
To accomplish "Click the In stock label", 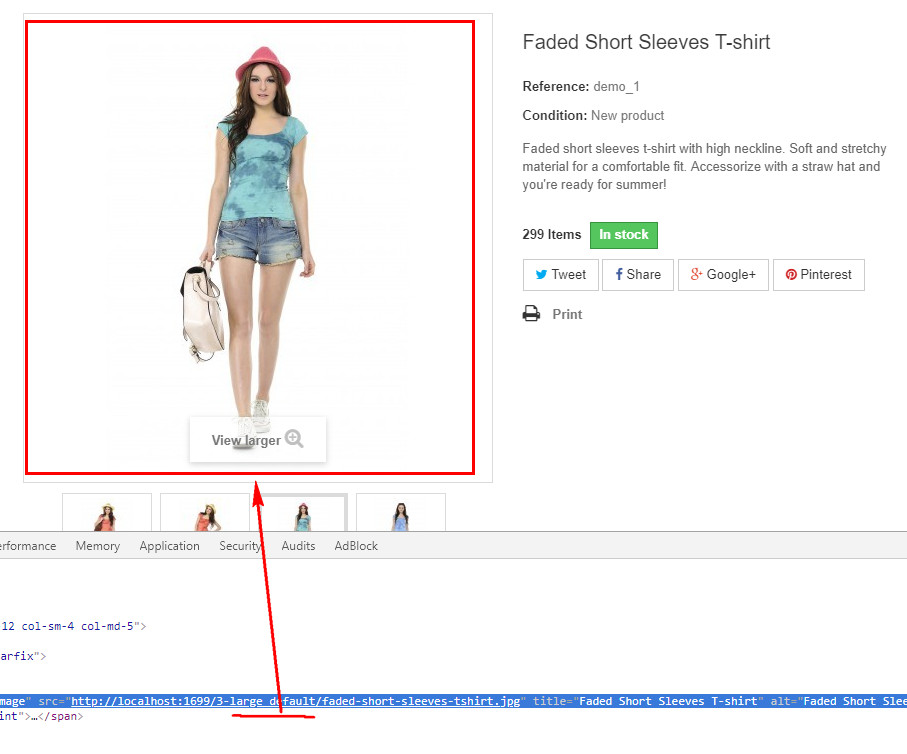I will [x=624, y=235].
